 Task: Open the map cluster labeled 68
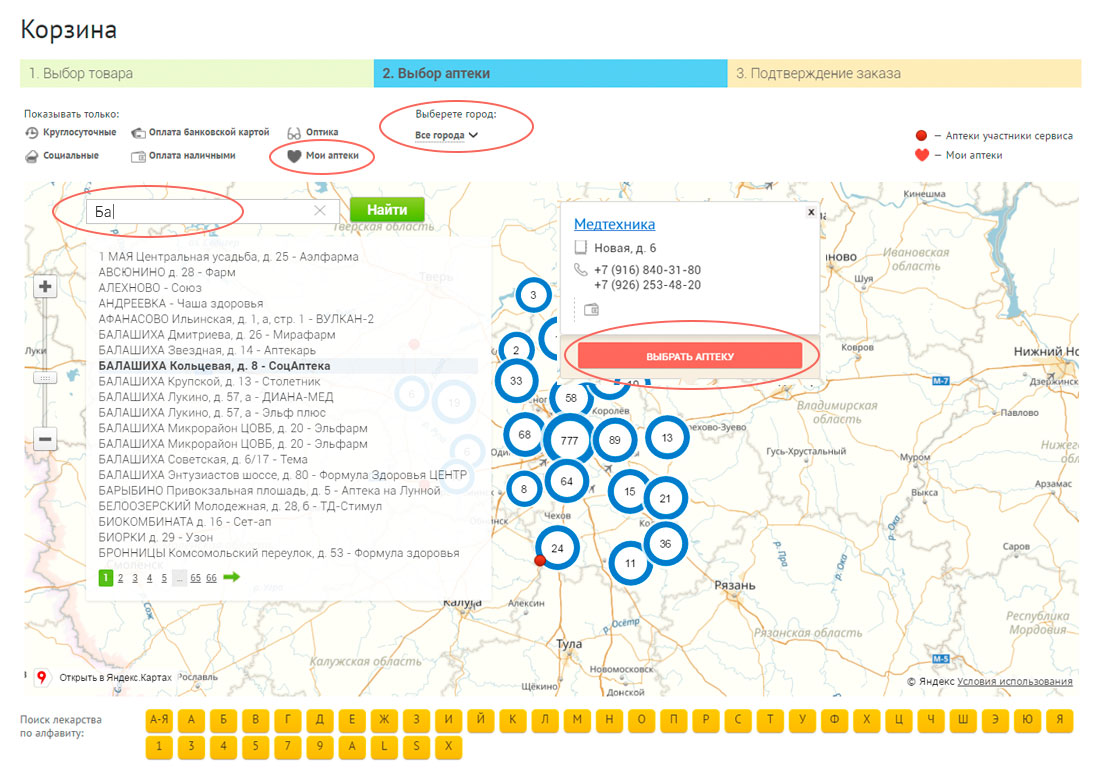pos(525,435)
